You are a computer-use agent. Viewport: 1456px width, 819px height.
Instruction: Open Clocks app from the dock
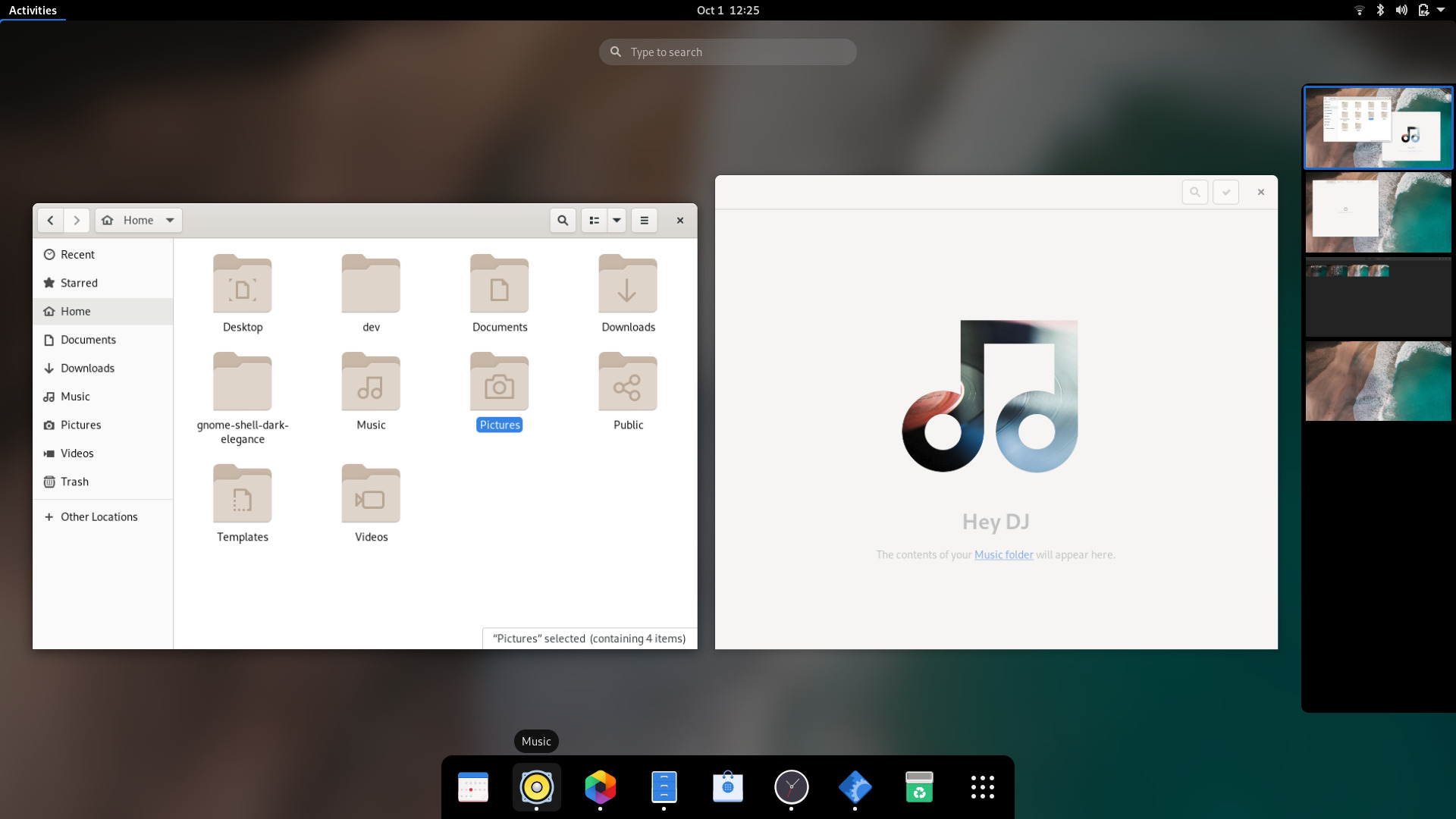coord(791,787)
